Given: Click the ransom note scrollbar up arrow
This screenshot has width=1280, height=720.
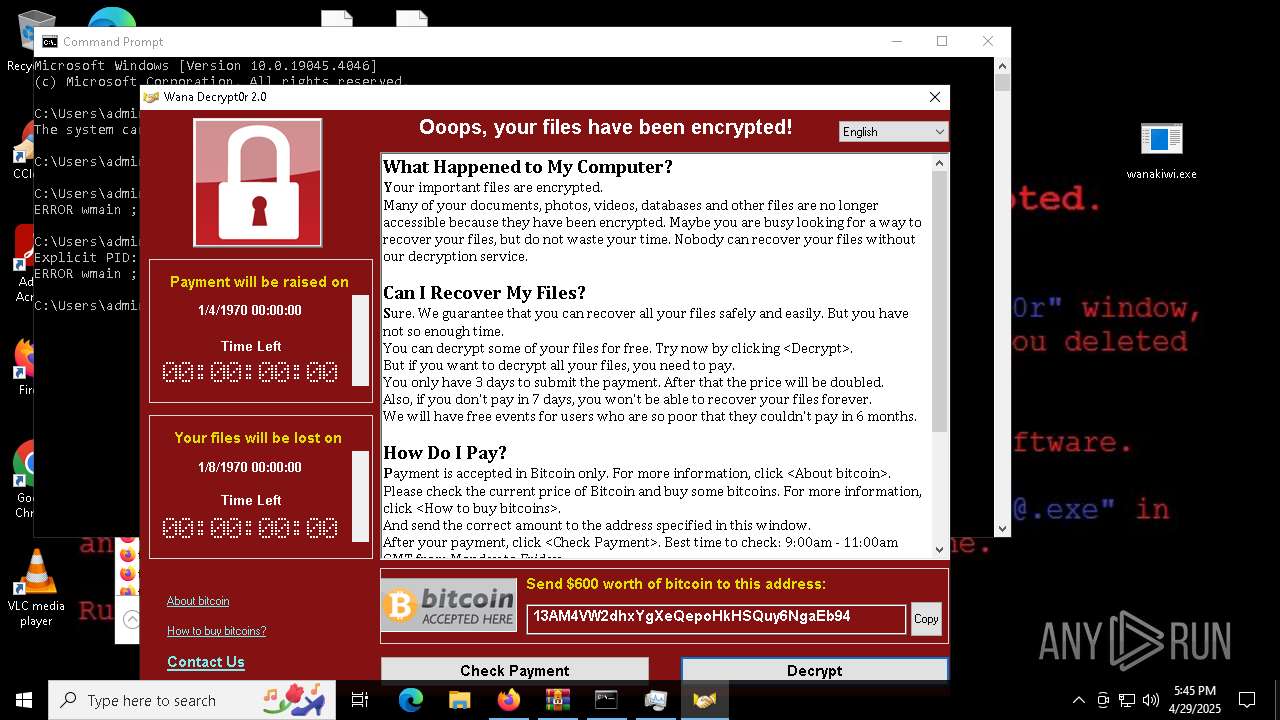Looking at the screenshot, I should pos(939,163).
